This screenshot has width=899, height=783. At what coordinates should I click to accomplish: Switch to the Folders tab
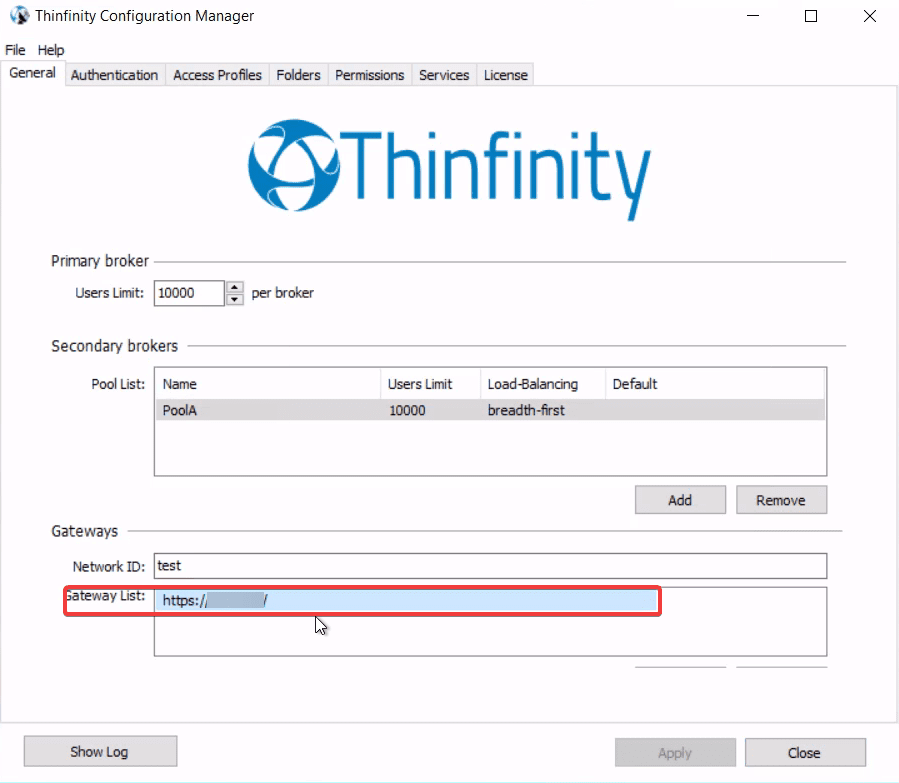pos(298,74)
